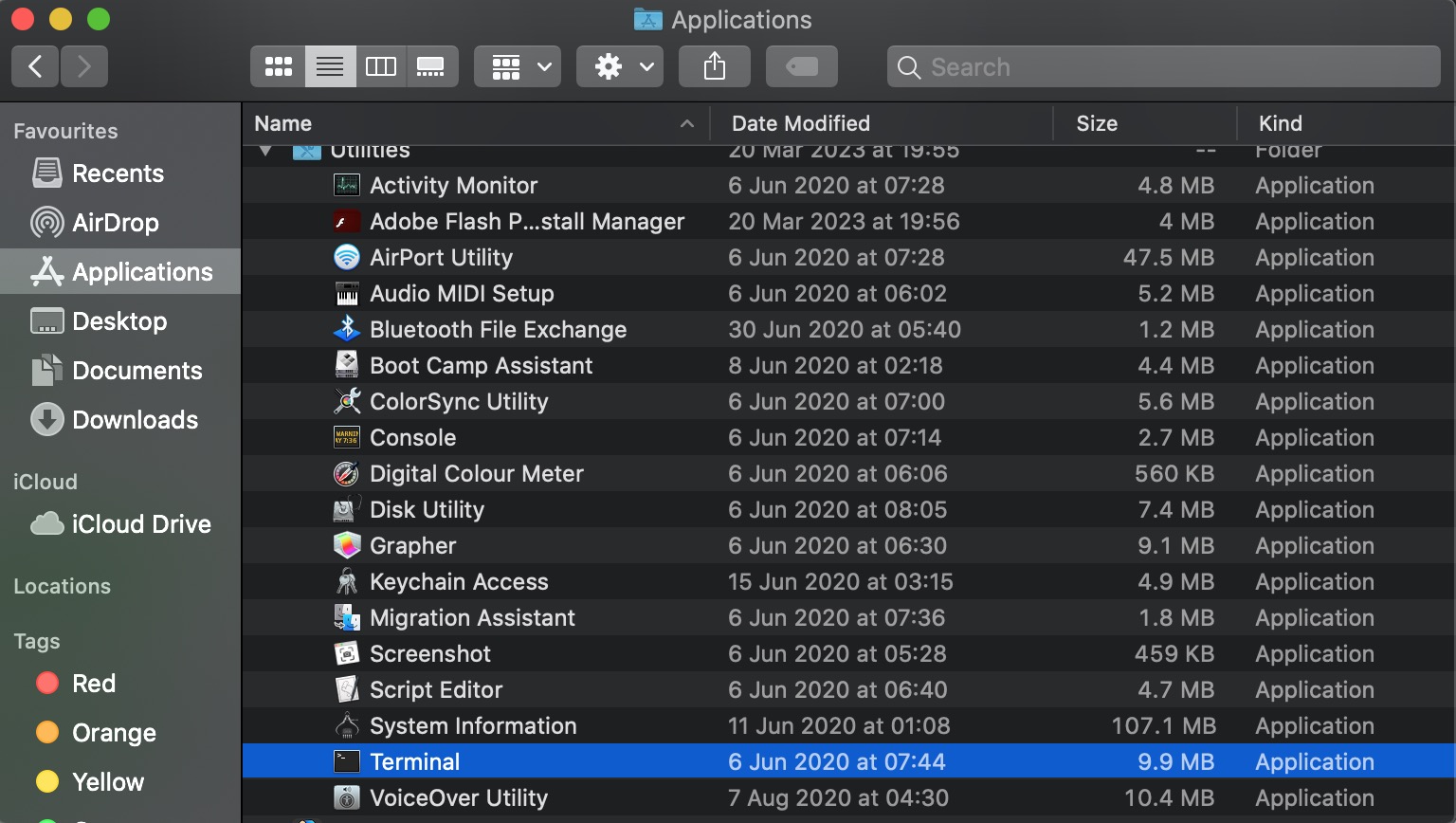The width and height of the screenshot is (1456, 823).
Task: Filter by the Yellow tag
Action: click(119, 782)
